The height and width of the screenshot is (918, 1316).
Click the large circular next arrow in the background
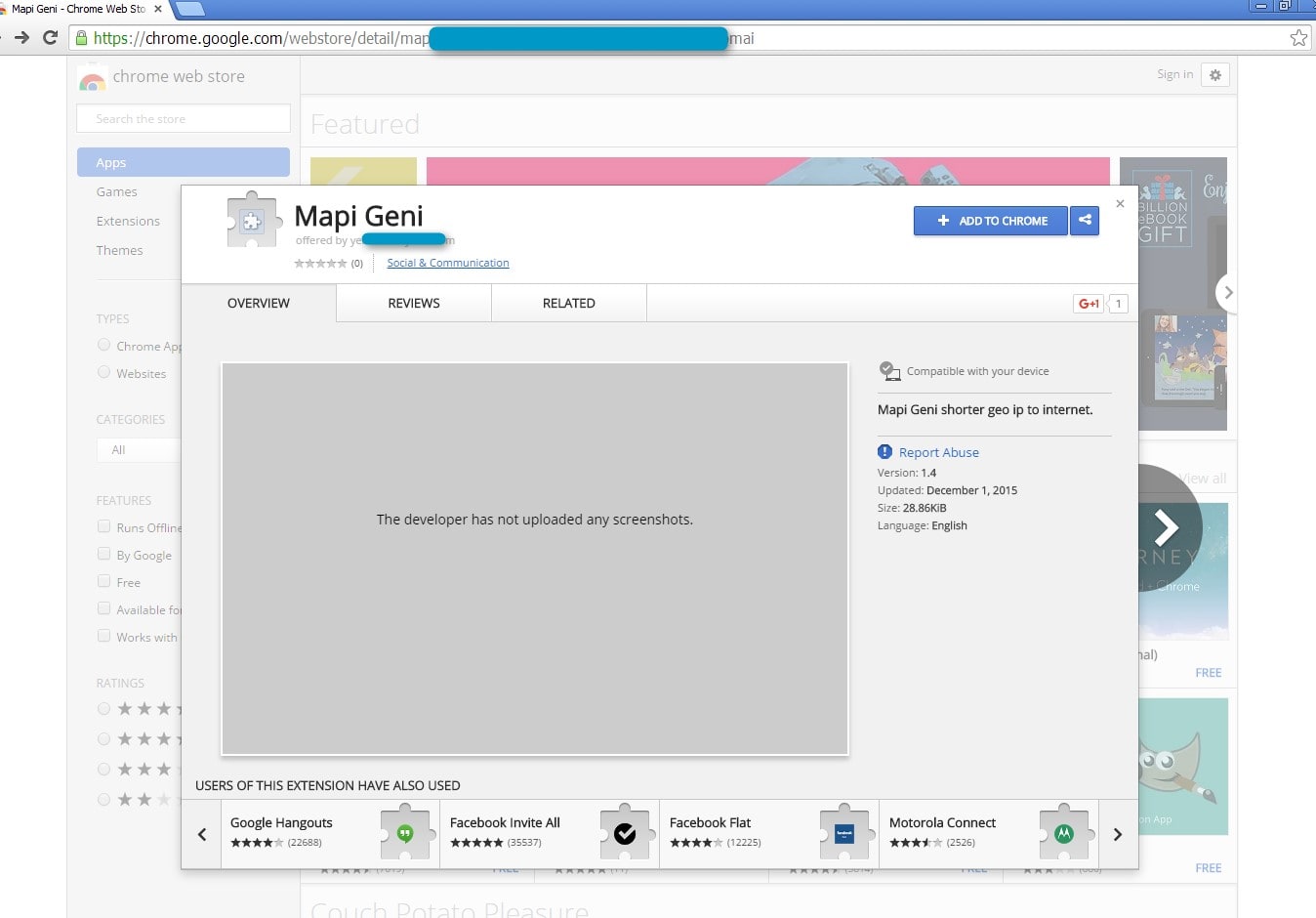(x=1168, y=527)
